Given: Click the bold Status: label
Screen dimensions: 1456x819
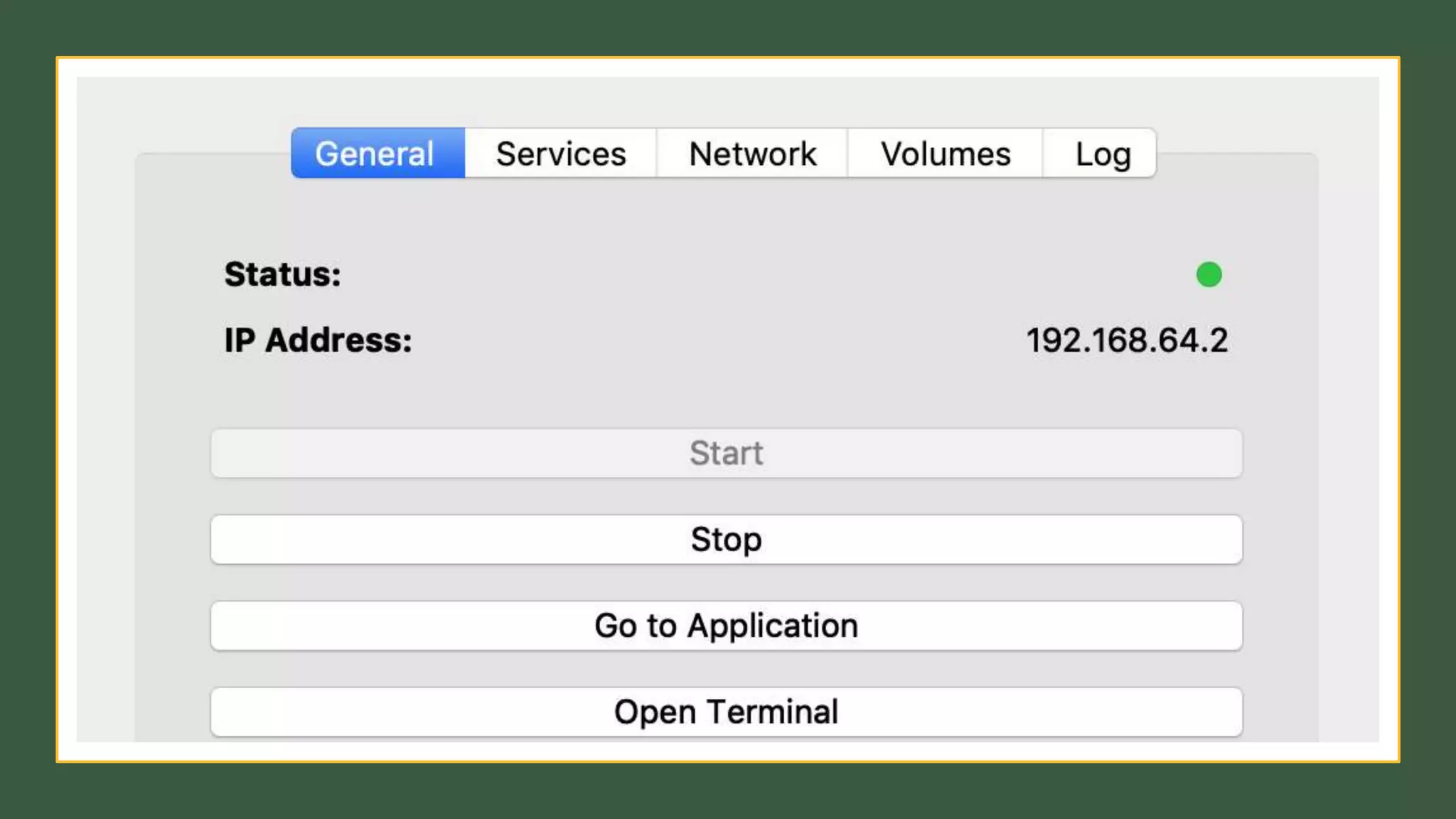Looking at the screenshot, I should pyautogui.click(x=282, y=274).
